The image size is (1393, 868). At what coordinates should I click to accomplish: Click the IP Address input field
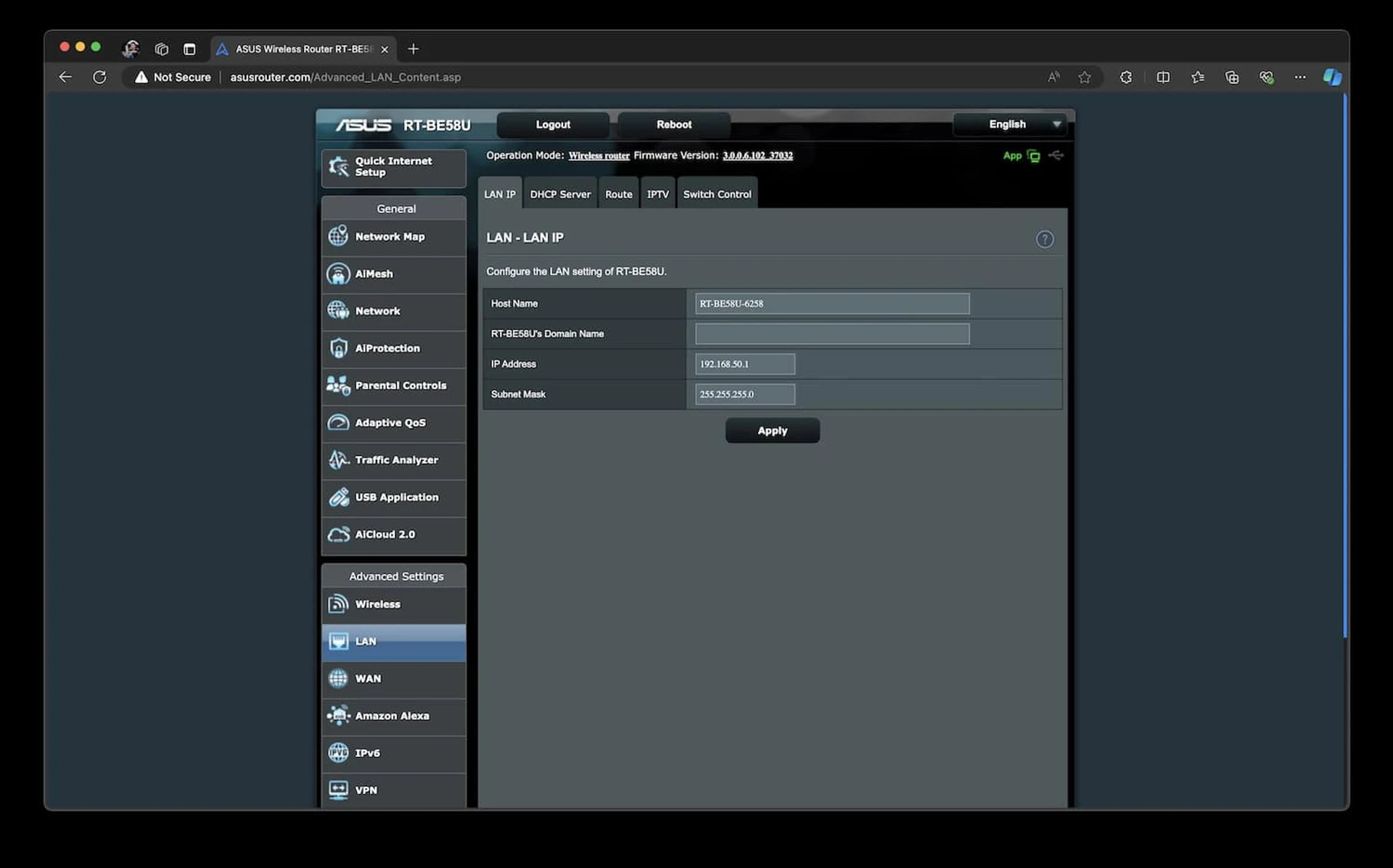[x=745, y=364]
